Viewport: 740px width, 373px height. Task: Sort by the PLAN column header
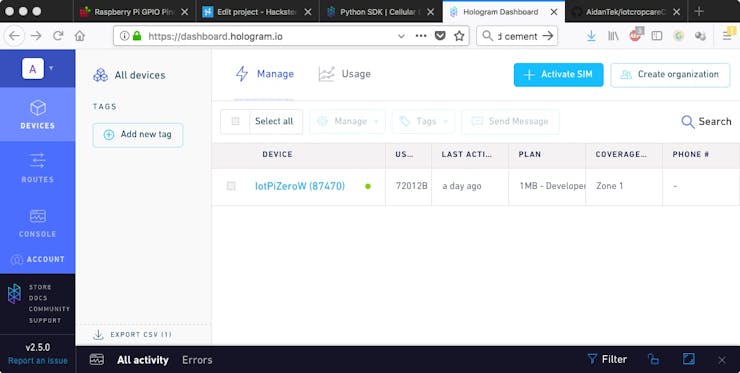click(530, 154)
